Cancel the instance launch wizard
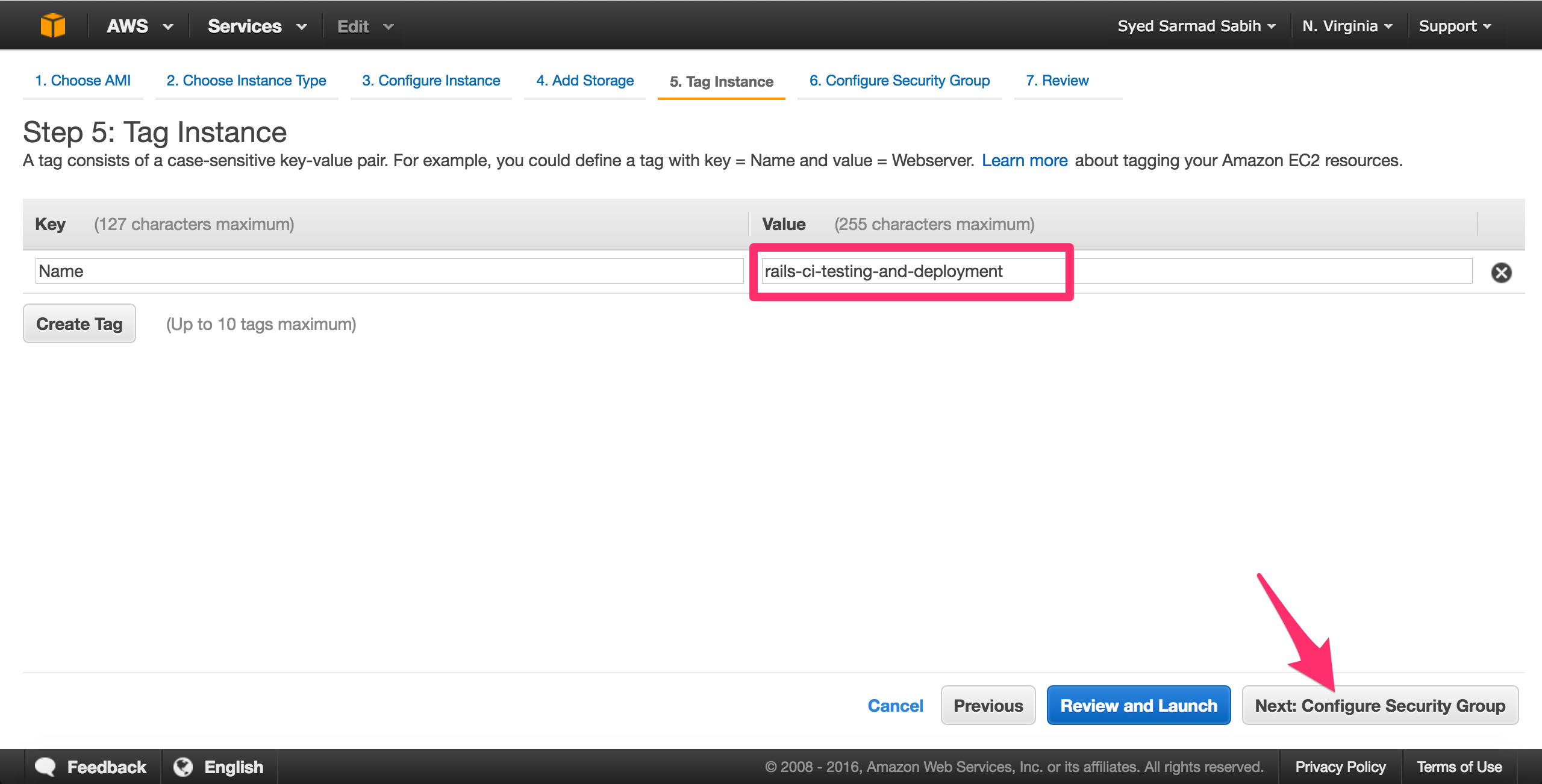 click(x=895, y=706)
